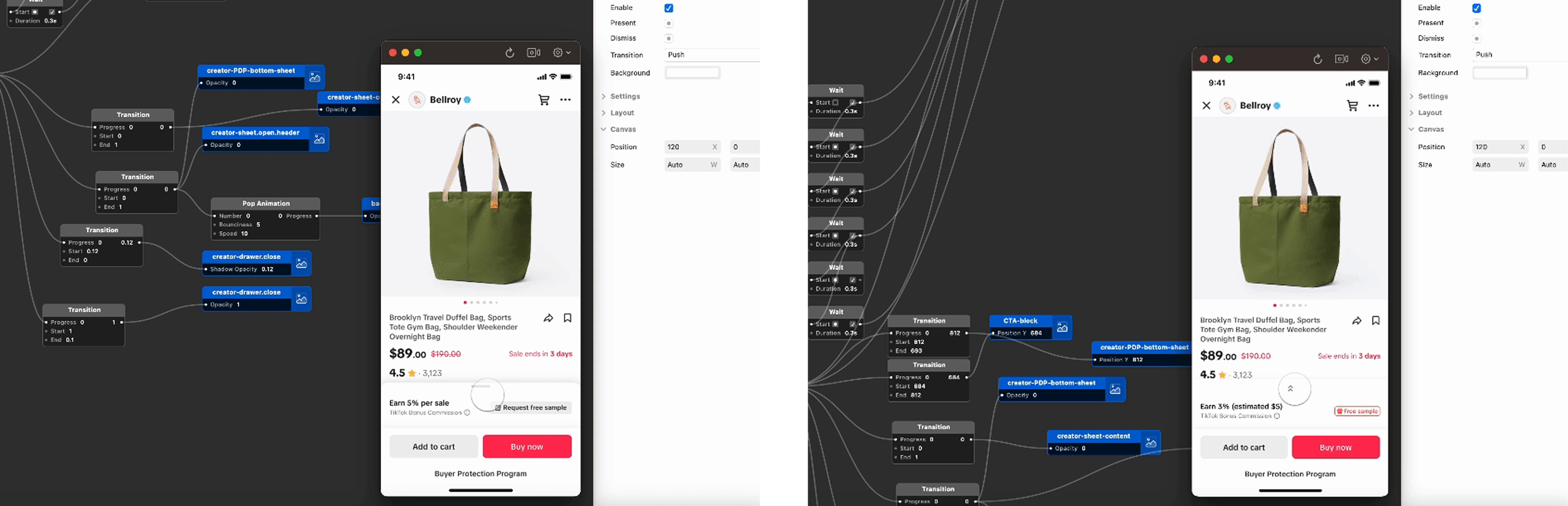This screenshot has height=506, width=1568.
Task: Tap Request free sample button
Action: [x=531, y=407]
